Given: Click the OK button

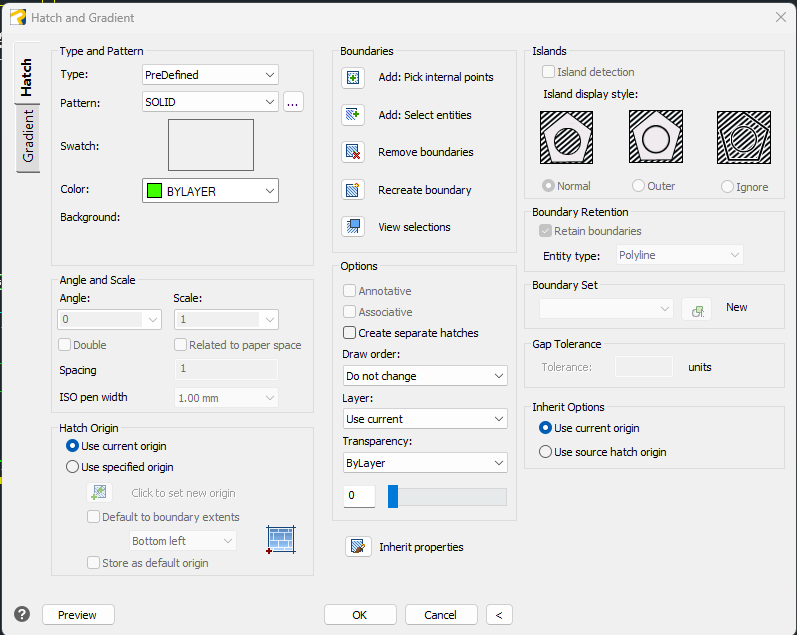Looking at the screenshot, I should tap(360, 615).
